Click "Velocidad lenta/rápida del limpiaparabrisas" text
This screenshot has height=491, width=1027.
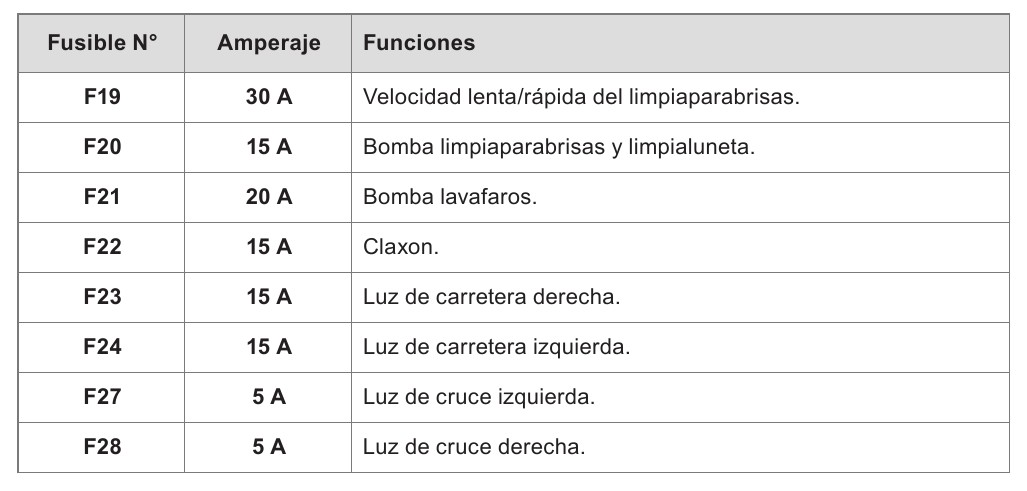point(581,98)
